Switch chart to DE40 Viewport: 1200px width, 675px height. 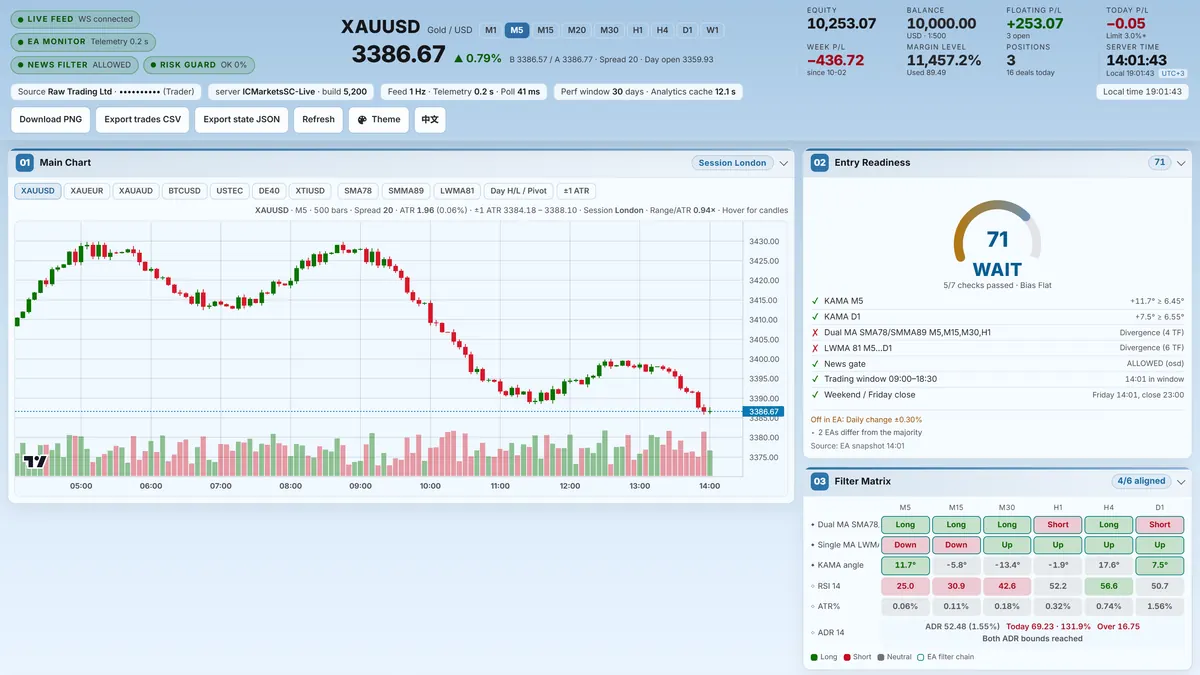[269, 191]
